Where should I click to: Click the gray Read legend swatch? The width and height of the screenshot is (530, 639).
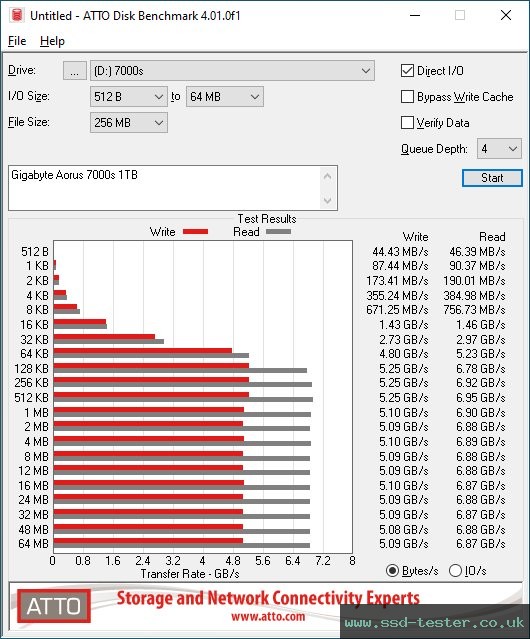coord(278,232)
